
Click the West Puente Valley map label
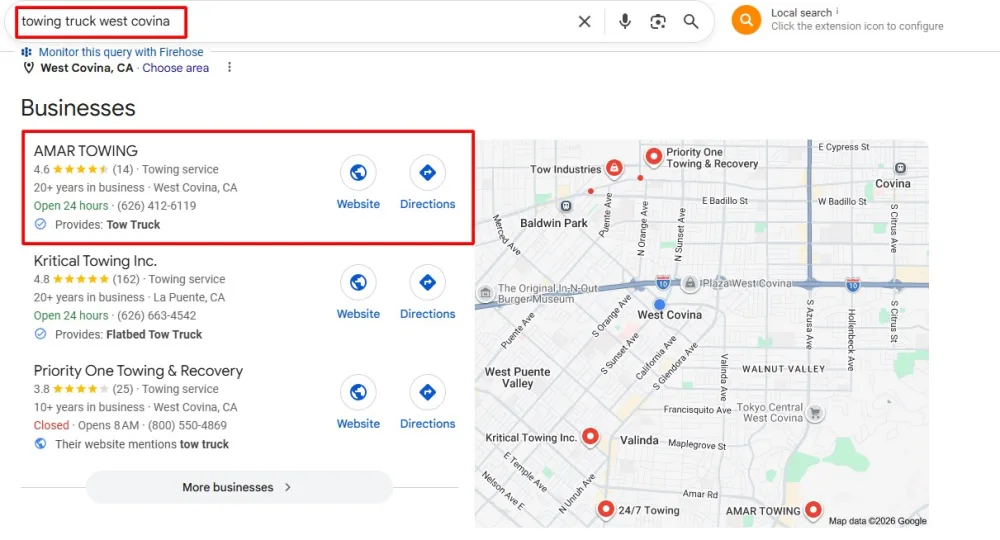tap(517, 377)
